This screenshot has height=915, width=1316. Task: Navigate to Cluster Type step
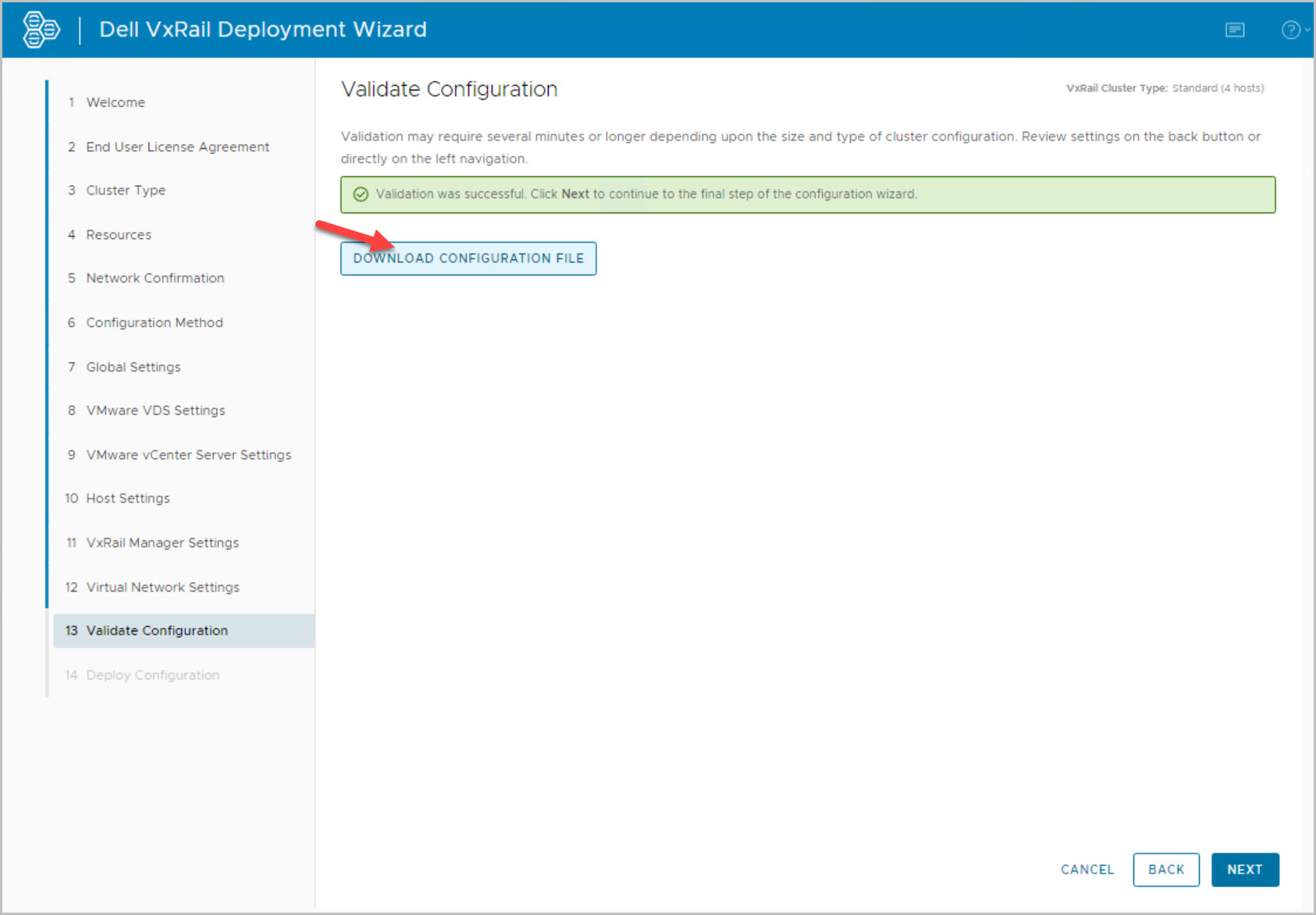click(x=126, y=190)
